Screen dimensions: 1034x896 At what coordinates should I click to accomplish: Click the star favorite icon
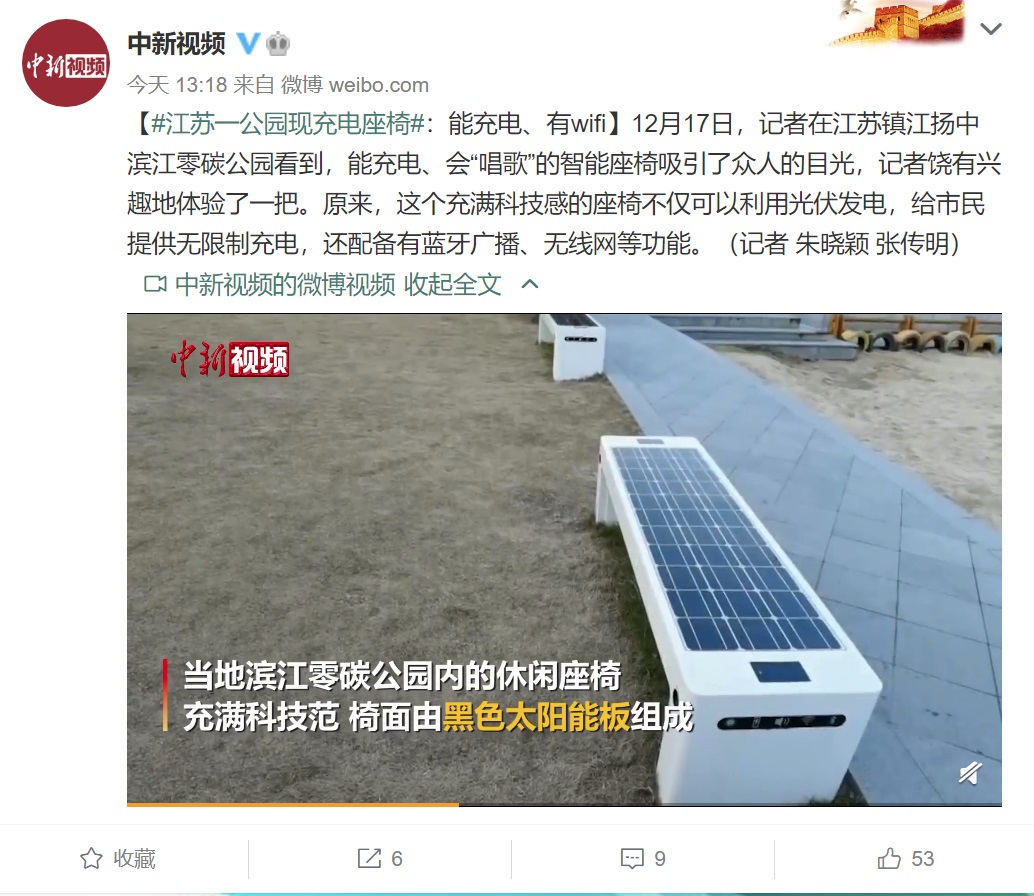91,858
